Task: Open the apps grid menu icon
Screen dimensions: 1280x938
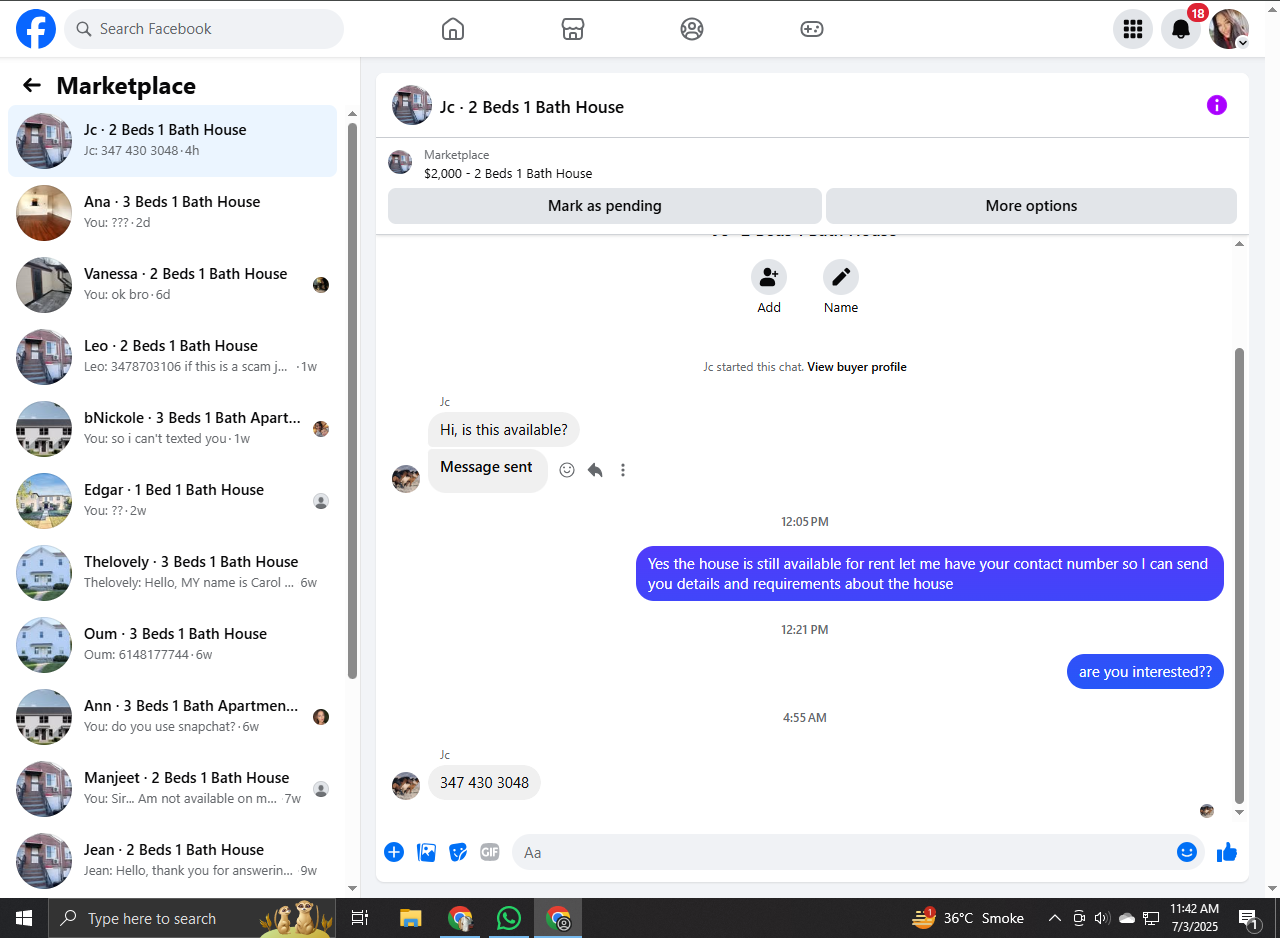Action: point(1133,29)
